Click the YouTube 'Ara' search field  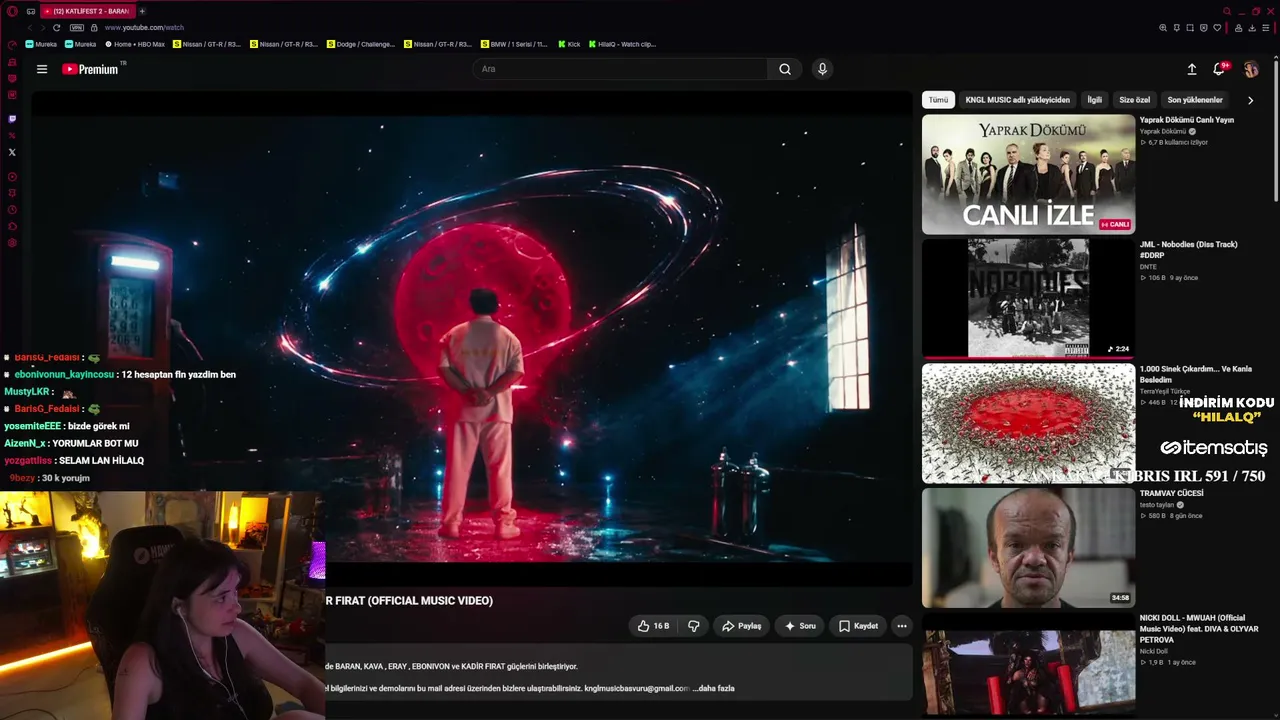click(620, 69)
